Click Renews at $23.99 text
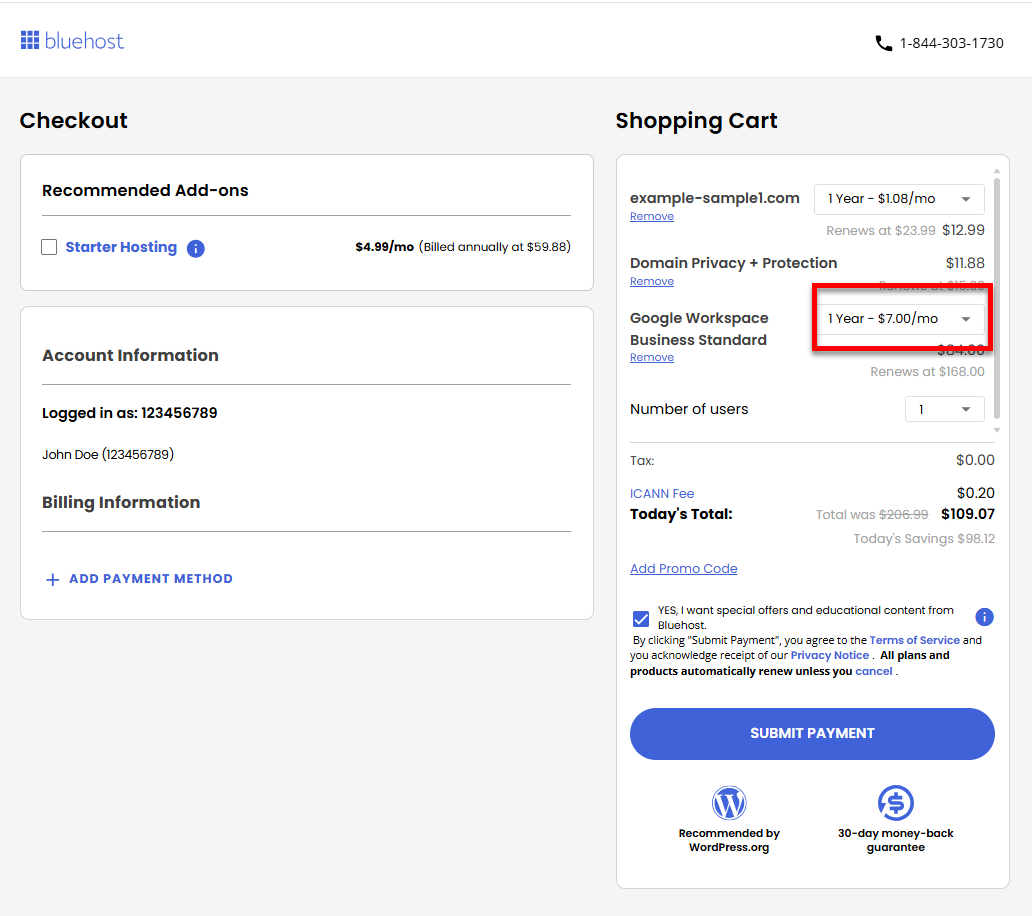Viewport: 1032px width, 916px height. coord(881,231)
